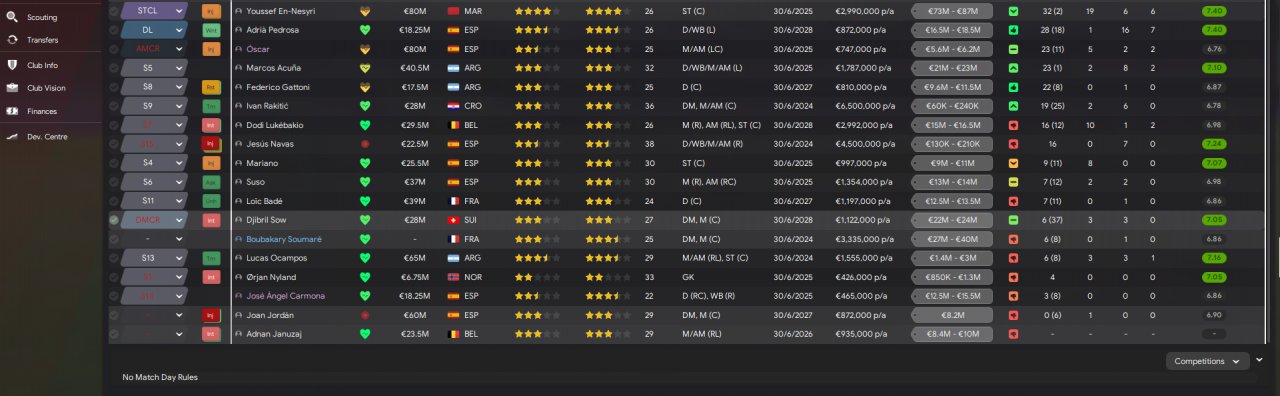Select the row checkbox for Joan Jordán
Image resolution: width=1280 pixels, height=396 pixels.
114,315
